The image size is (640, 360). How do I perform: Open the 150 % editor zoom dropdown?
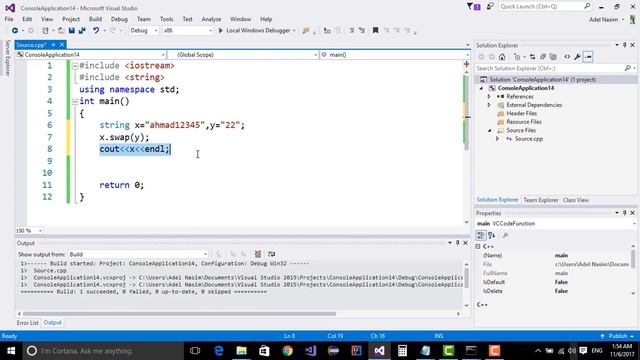(29, 231)
